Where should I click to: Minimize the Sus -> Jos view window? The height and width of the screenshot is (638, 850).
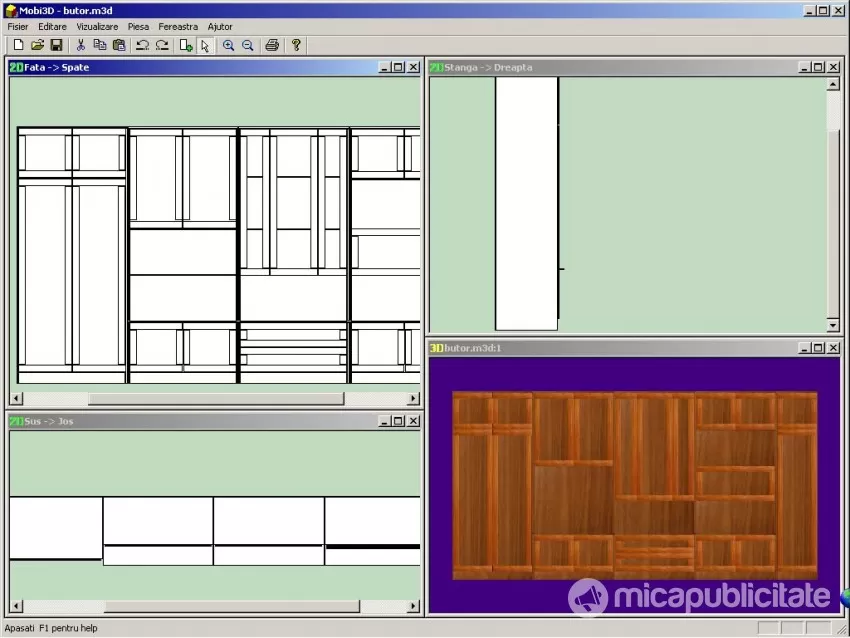pyautogui.click(x=384, y=421)
